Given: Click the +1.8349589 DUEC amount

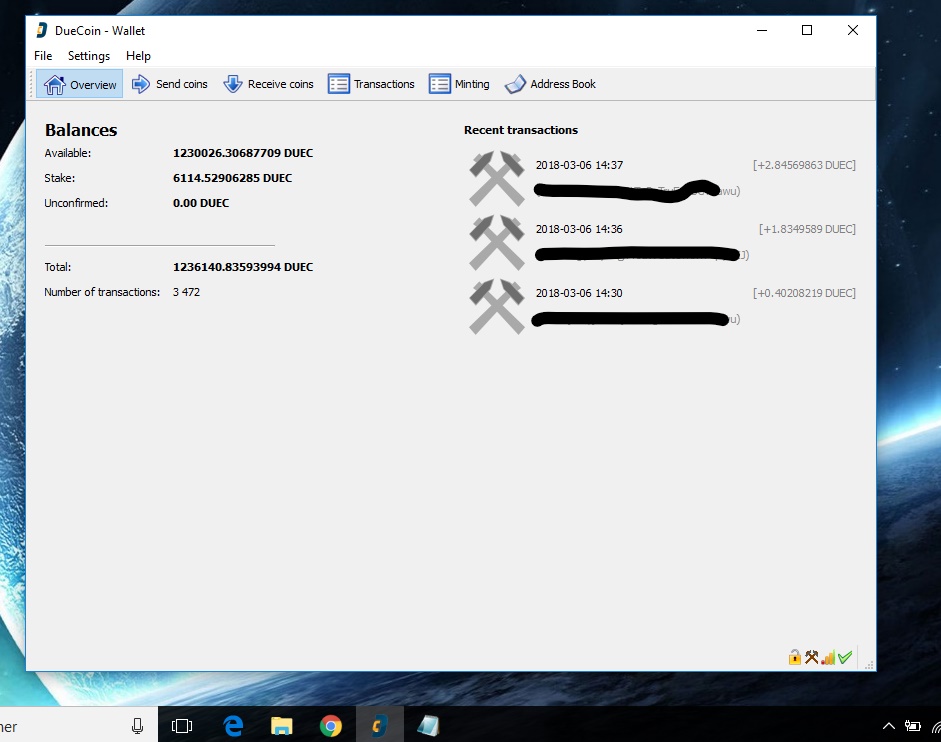Looking at the screenshot, I should tap(807, 229).
